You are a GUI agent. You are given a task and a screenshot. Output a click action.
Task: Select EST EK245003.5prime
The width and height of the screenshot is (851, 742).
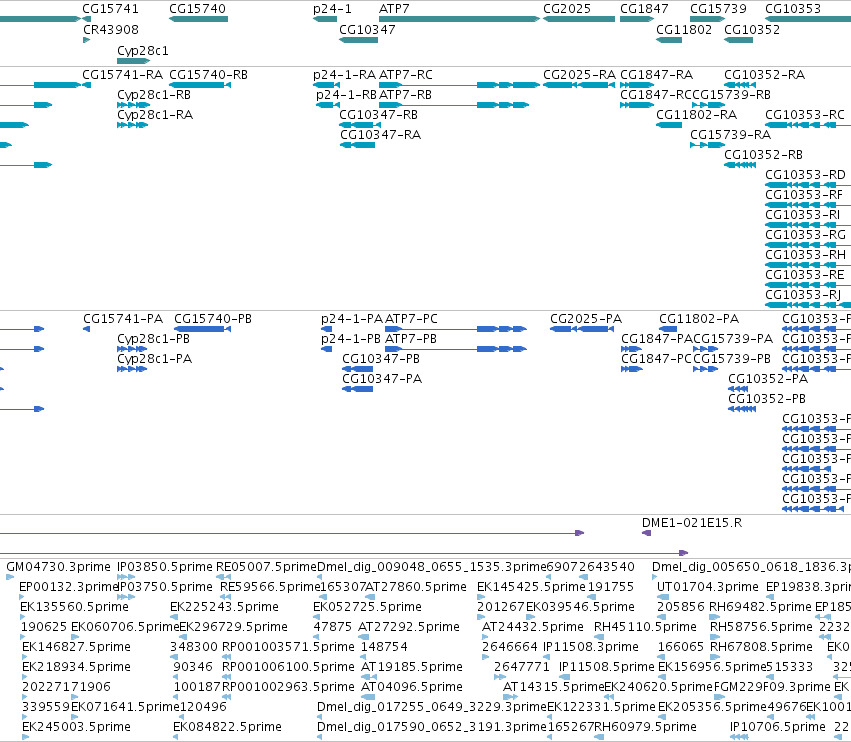click(x=77, y=727)
